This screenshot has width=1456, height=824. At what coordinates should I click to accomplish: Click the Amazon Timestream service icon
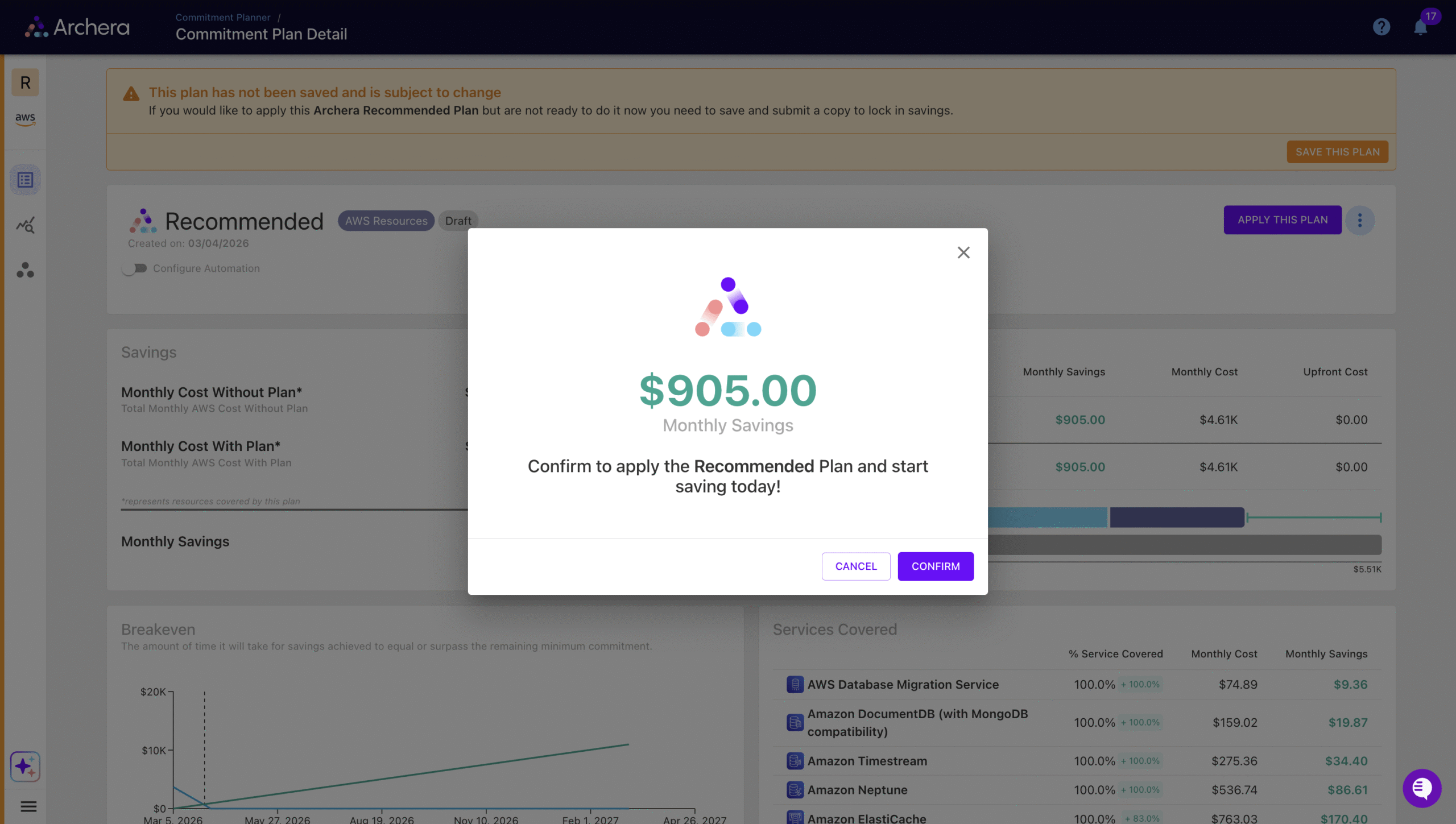coord(795,761)
